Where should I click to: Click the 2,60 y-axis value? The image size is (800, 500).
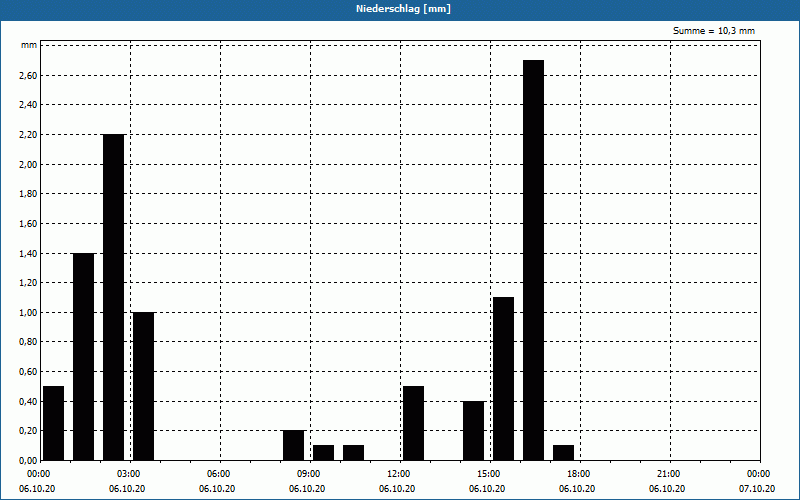(28, 76)
